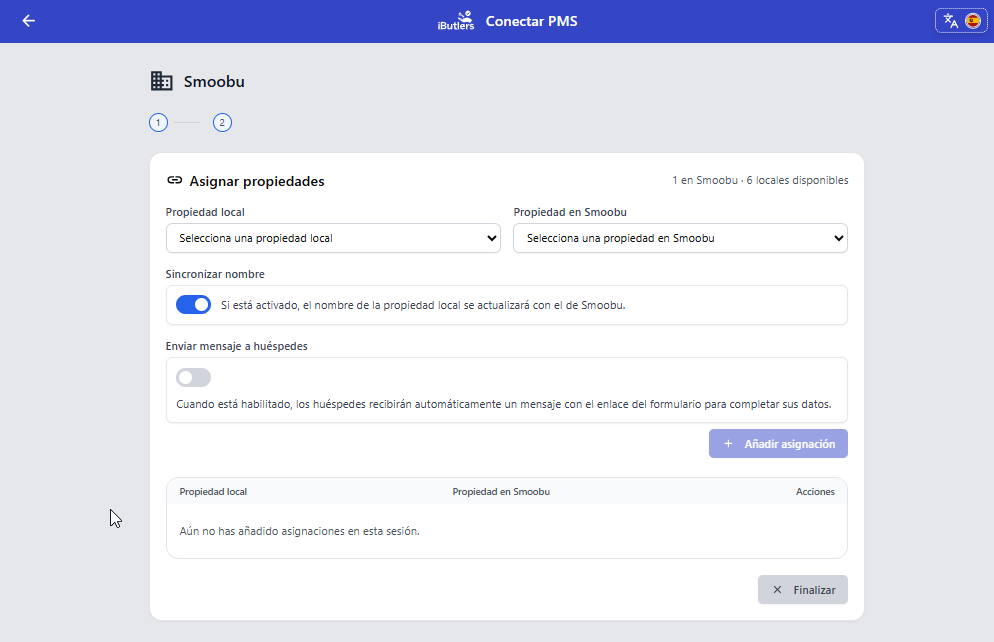
Task: Click the Spanish flag icon
Action: [x=972, y=21]
